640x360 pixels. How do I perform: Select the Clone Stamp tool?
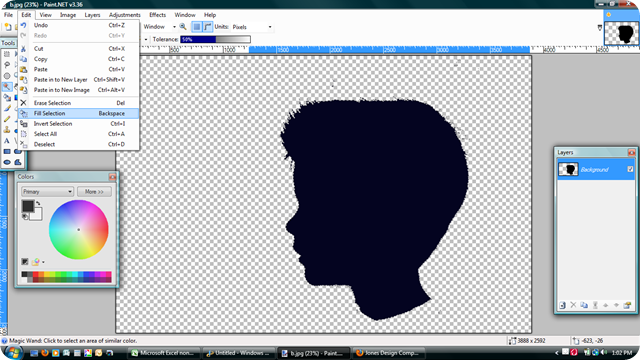[7, 130]
